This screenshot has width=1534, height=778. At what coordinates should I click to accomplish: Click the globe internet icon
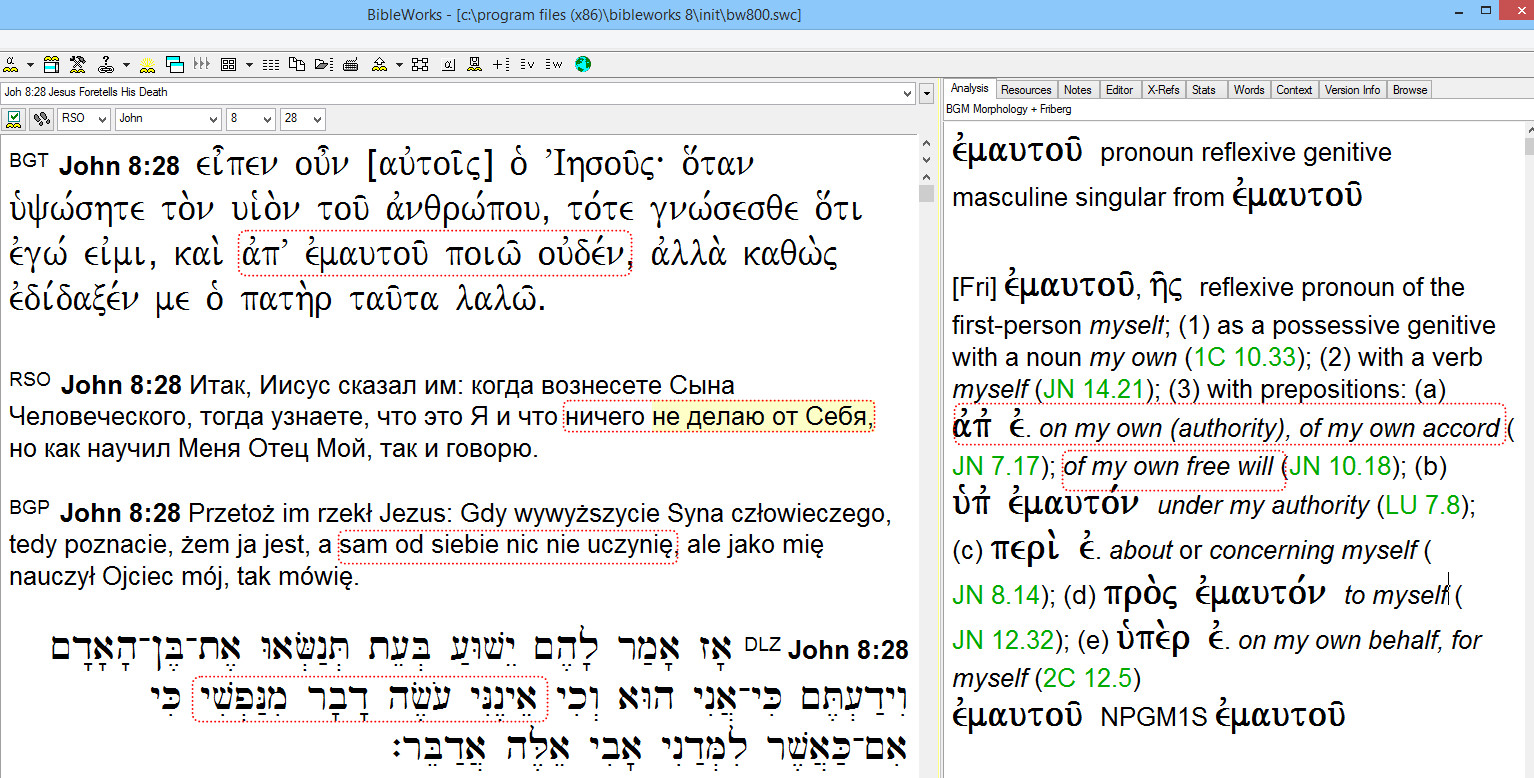click(583, 65)
